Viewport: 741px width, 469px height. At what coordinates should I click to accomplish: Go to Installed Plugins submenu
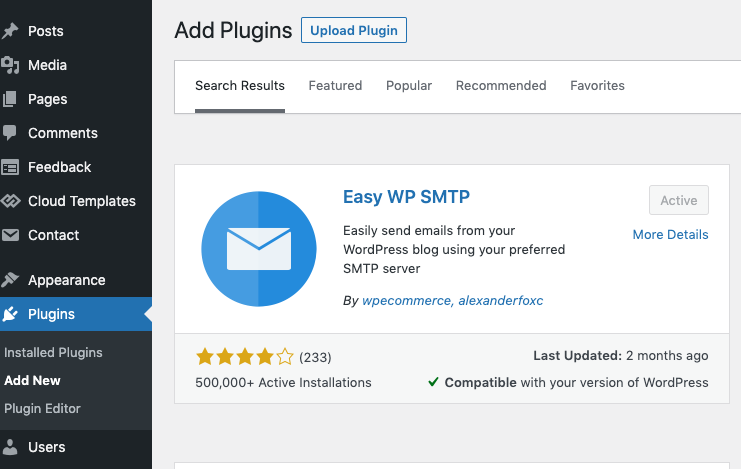coord(53,353)
